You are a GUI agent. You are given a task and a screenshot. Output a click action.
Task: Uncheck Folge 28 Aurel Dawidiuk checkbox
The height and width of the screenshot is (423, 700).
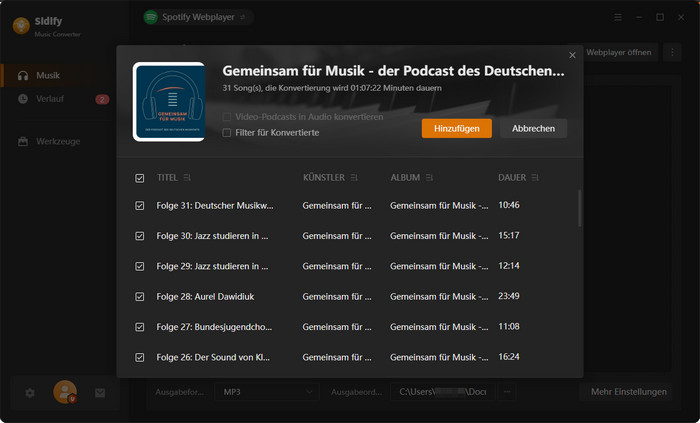[140, 297]
